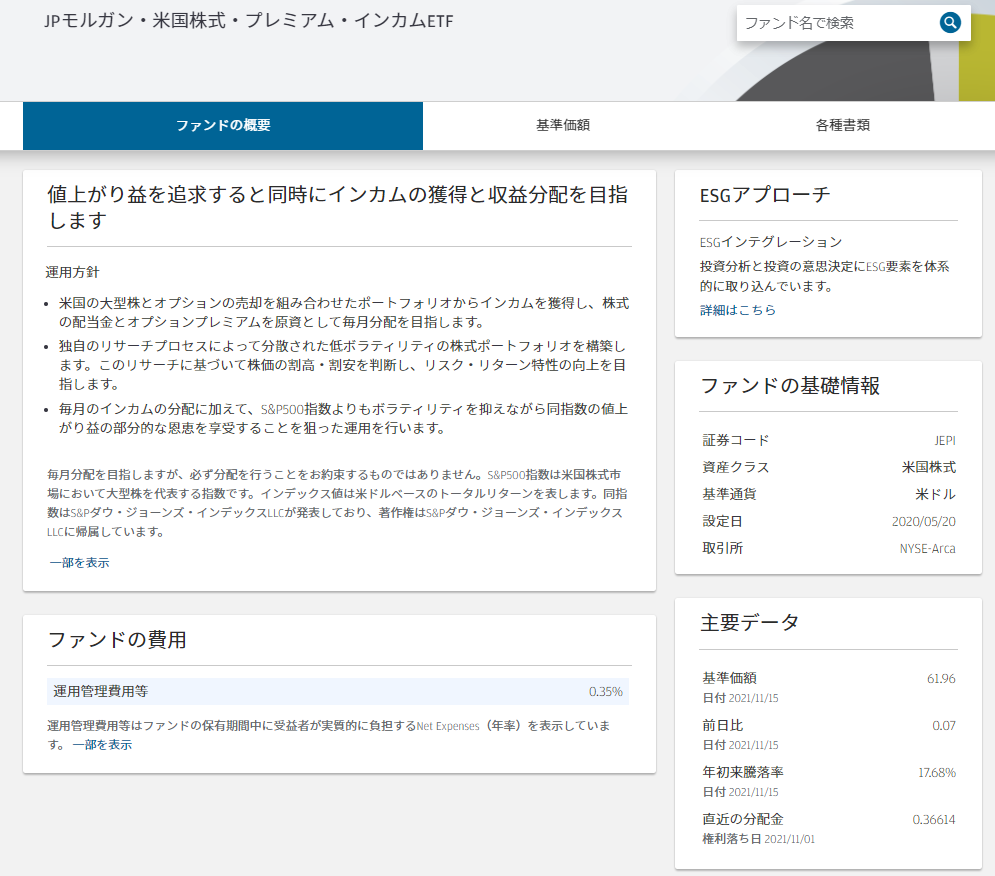
Task: Click the 基準価額 value 61.96
Action: click(941, 679)
